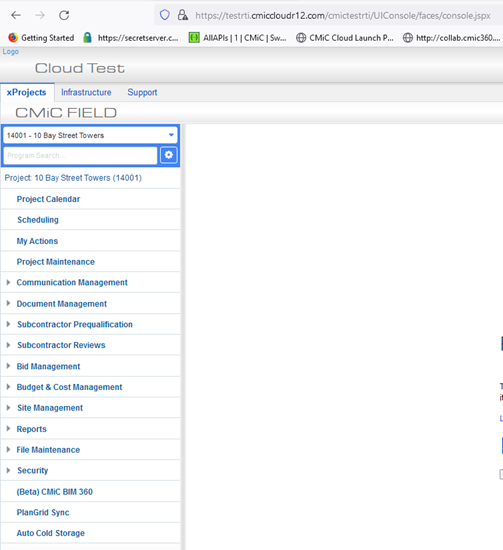The height and width of the screenshot is (550, 503).
Task: Open Project Calendar
Action: 48,199
